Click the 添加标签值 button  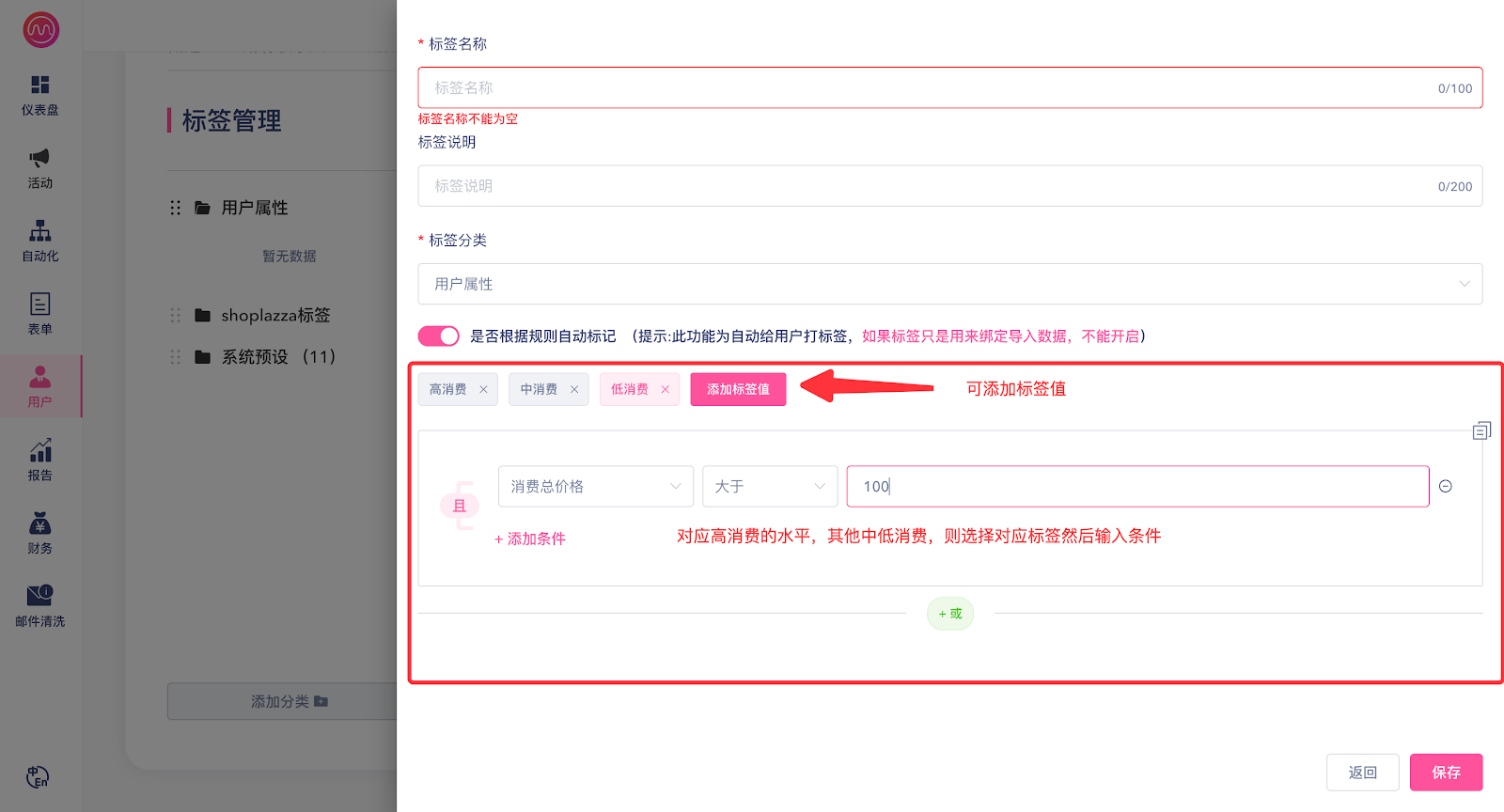click(x=738, y=389)
